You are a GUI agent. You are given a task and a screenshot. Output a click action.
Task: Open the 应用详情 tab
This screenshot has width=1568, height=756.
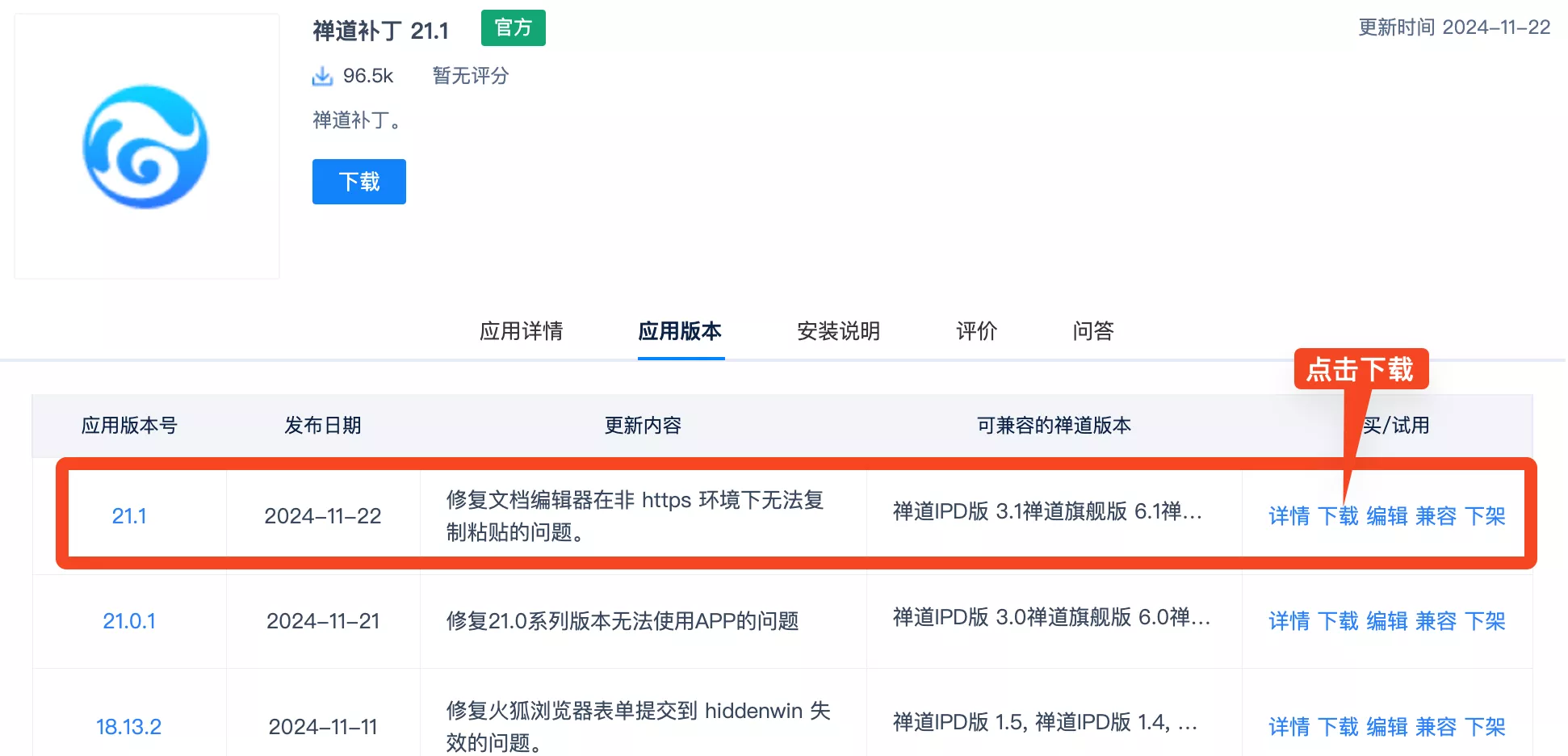pyautogui.click(x=522, y=331)
